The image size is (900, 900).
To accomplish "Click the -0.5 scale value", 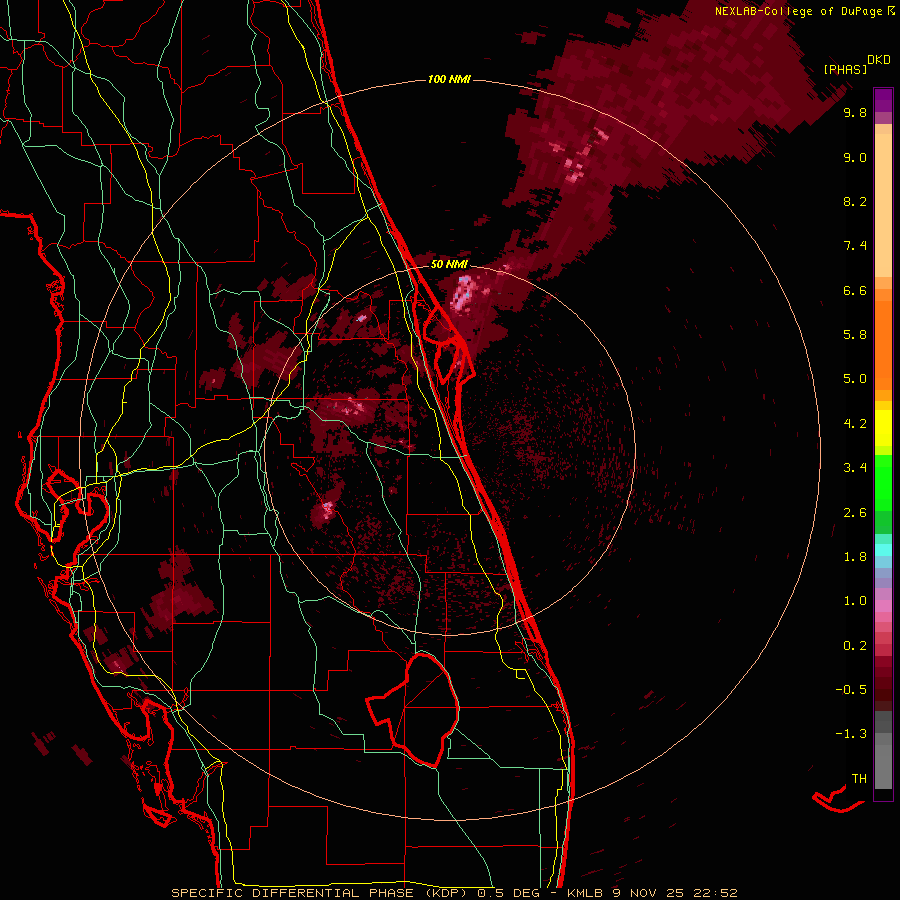I will pyautogui.click(x=851, y=690).
